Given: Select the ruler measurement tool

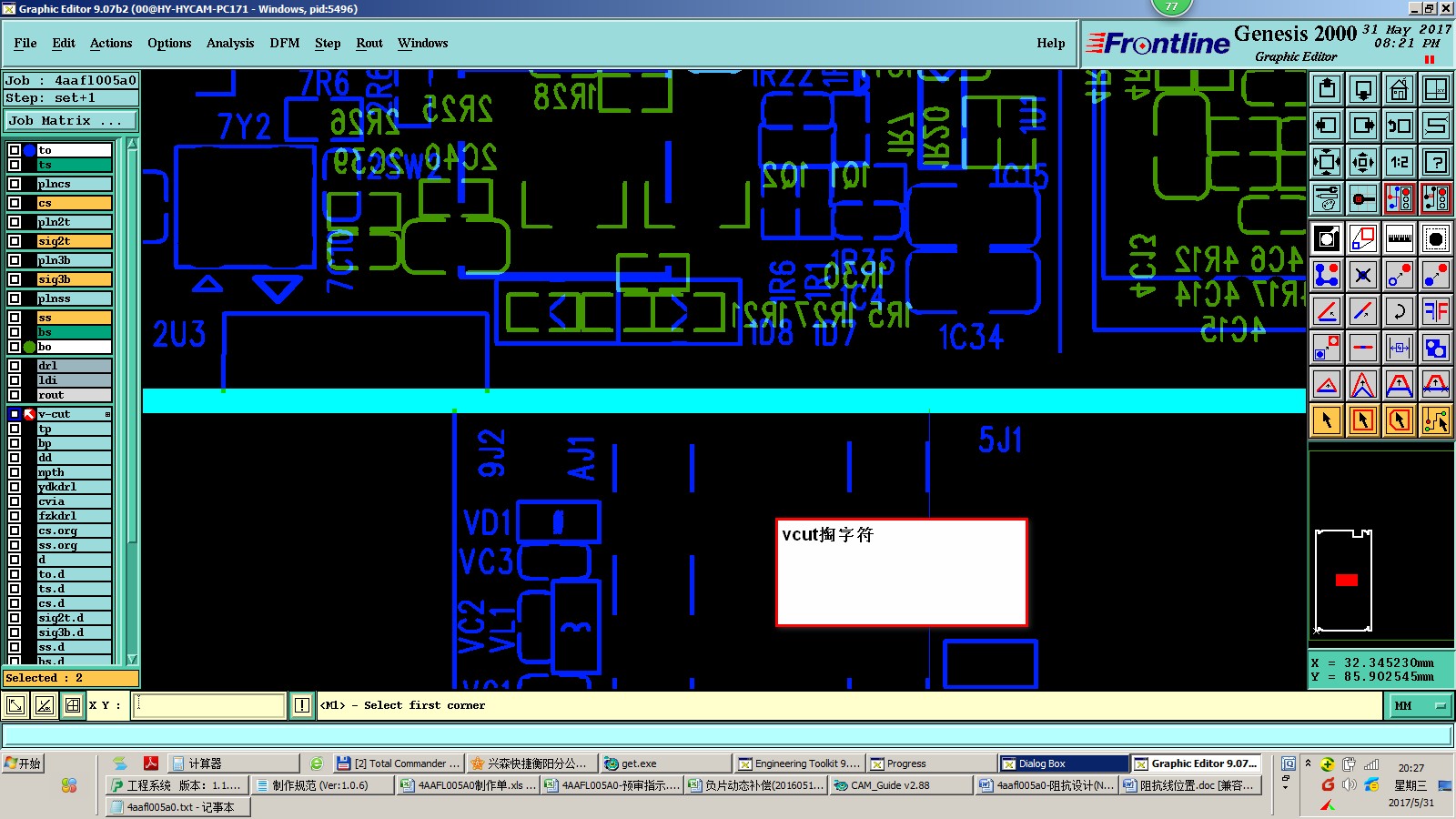Looking at the screenshot, I should (x=1400, y=239).
